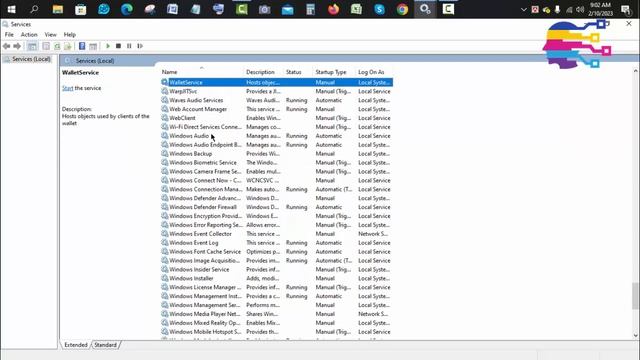Open Skype from the taskbar

pyautogui.click(x=379, y=9)
